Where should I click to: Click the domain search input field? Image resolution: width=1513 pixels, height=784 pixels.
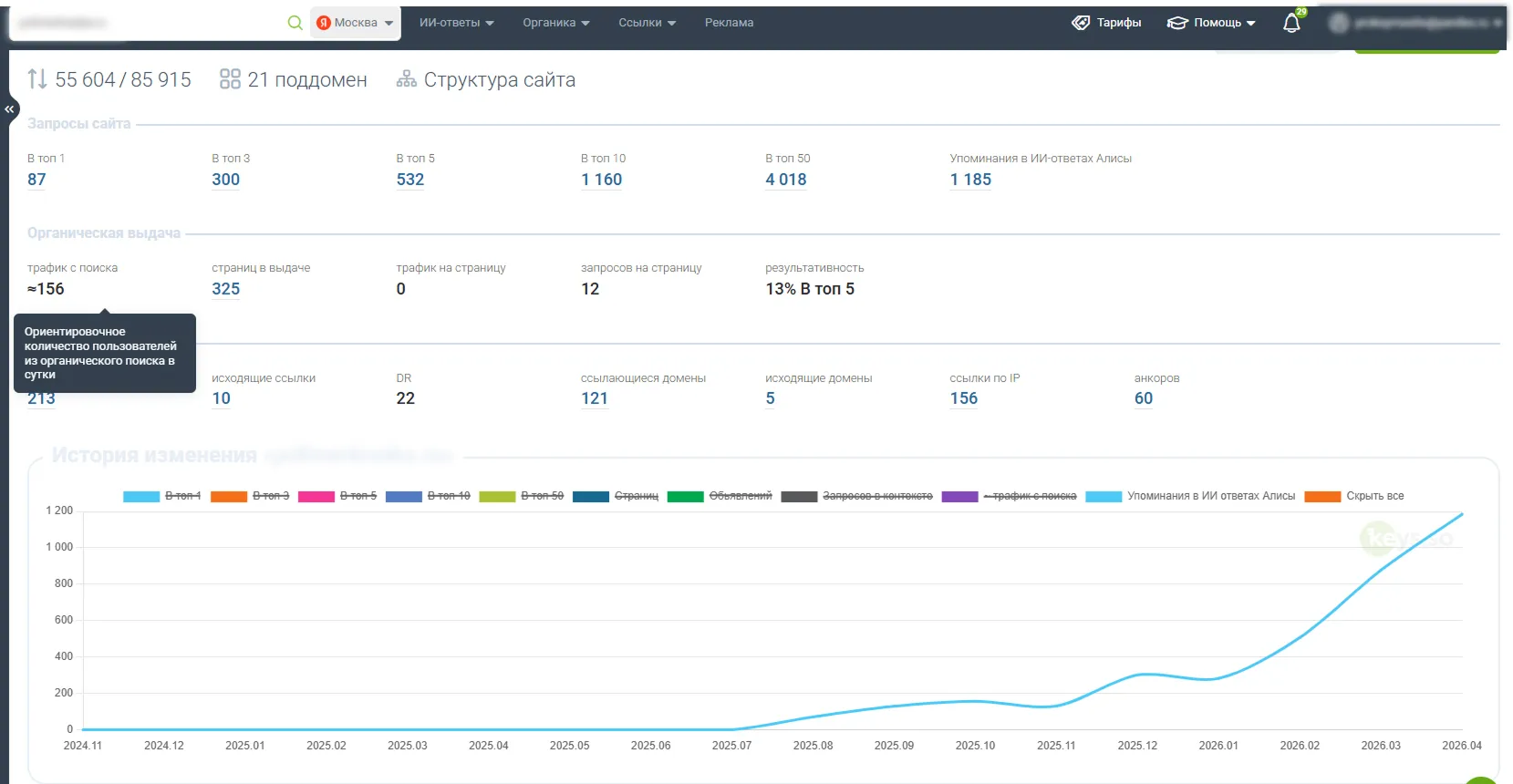146,23
